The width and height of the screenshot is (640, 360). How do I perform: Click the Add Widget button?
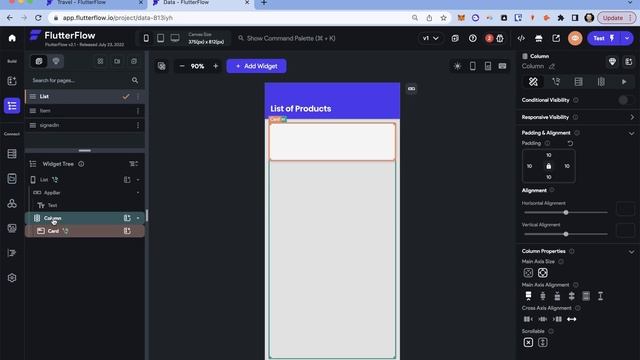(x=256, y=66)
